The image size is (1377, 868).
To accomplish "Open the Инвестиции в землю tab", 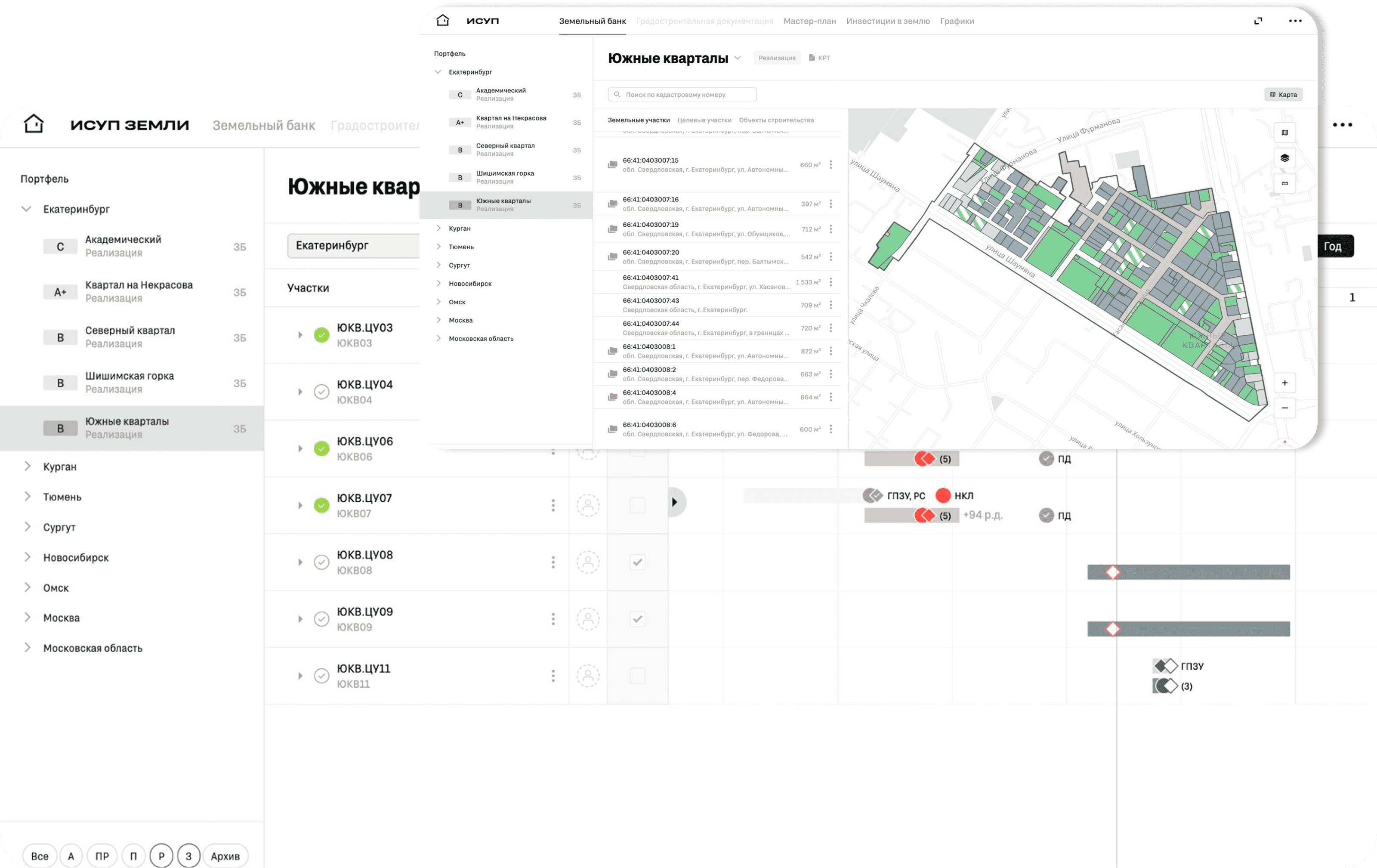I will coord(887,21).
